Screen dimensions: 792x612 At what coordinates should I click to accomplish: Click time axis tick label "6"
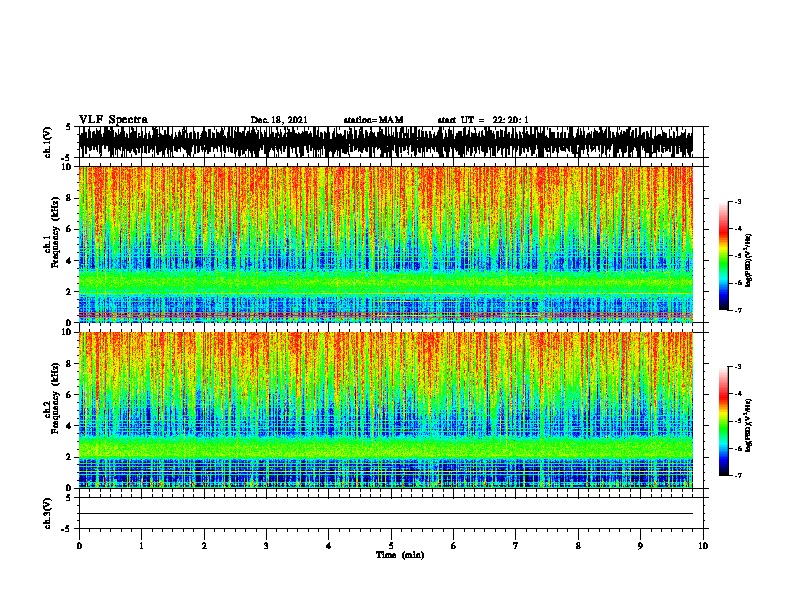coord(454,546)
